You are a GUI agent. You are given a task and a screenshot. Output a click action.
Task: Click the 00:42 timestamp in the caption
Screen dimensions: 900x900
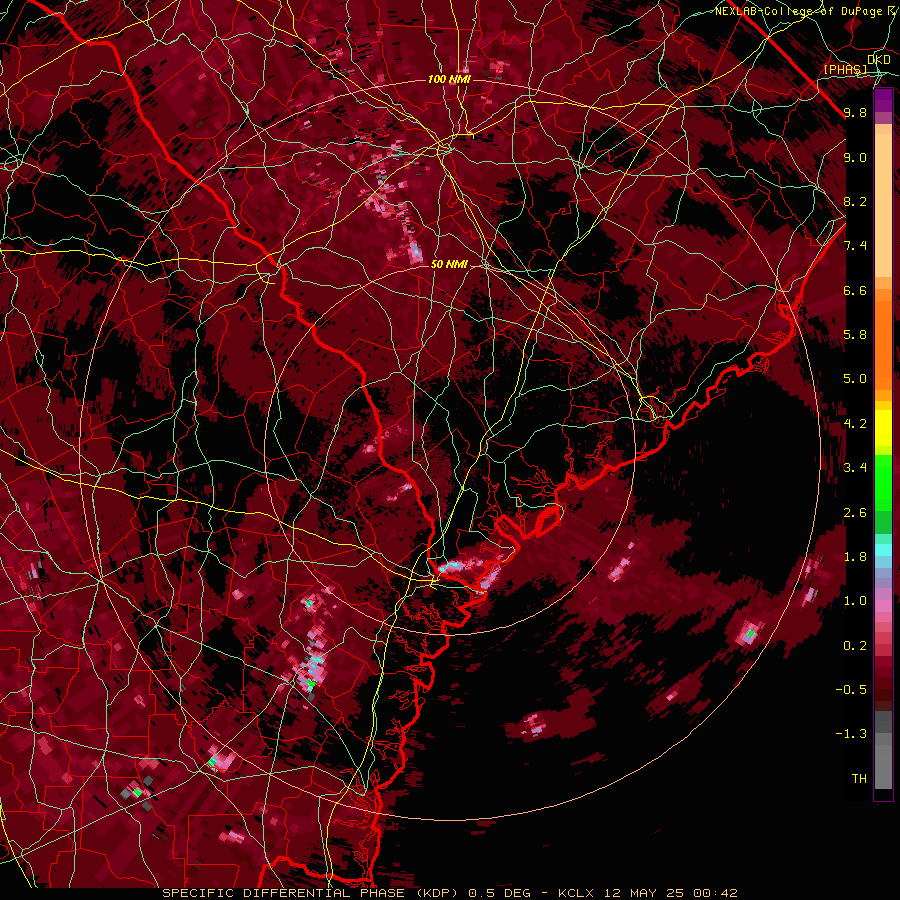click(715, 893)
